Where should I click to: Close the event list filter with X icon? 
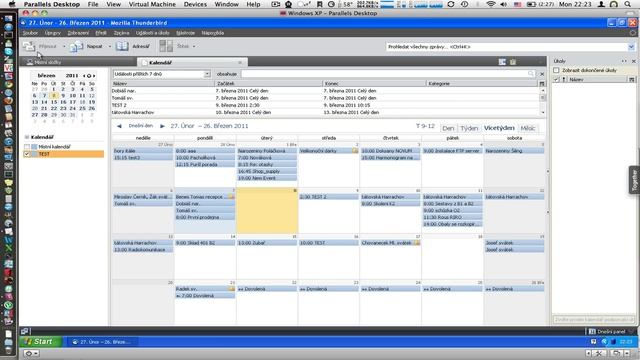(542, 74)
